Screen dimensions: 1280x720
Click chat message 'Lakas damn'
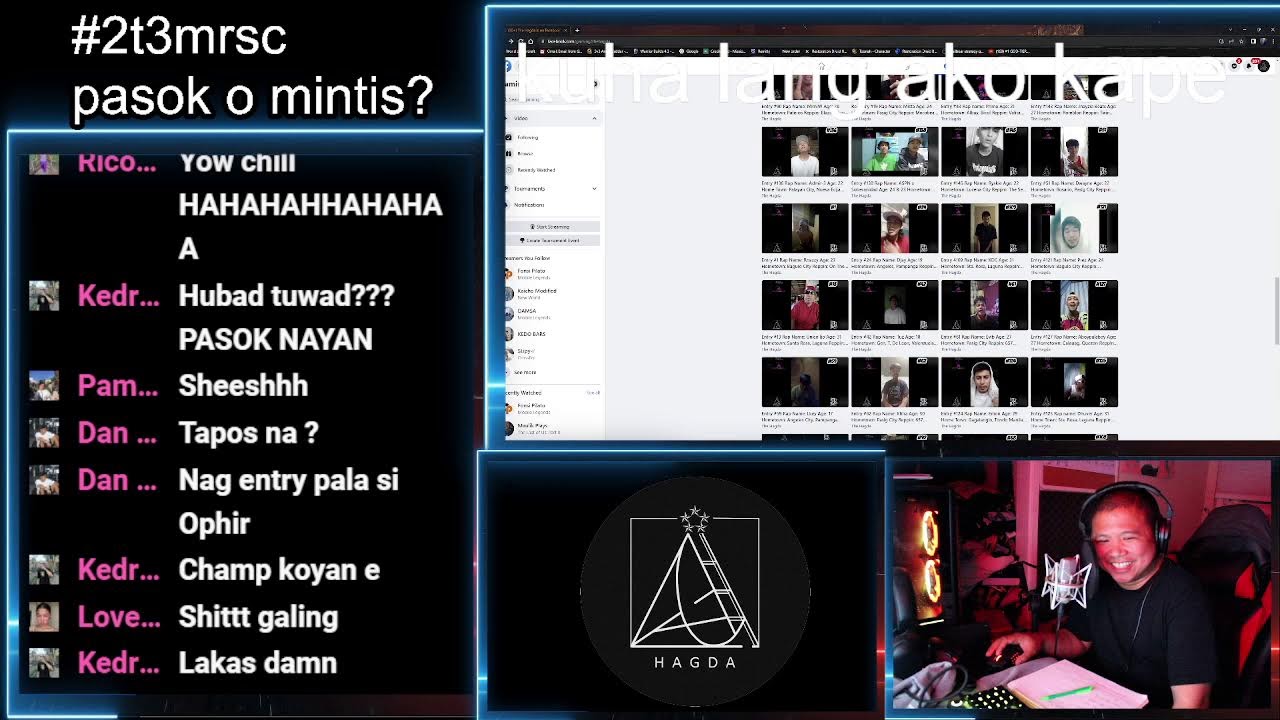(x=257, y=663)
